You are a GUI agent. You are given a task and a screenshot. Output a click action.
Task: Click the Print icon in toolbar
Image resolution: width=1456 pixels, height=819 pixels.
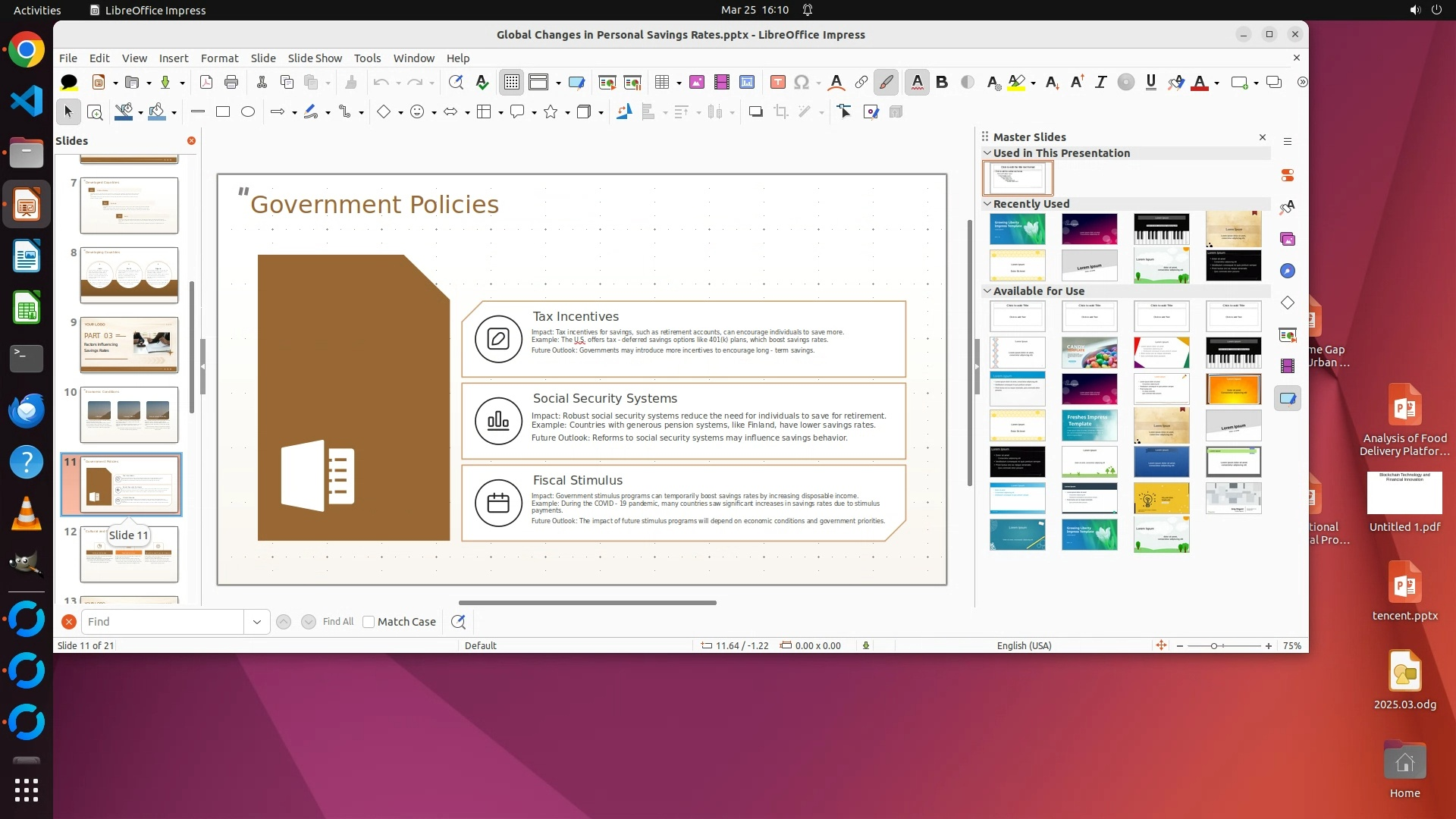click(231, 82)
